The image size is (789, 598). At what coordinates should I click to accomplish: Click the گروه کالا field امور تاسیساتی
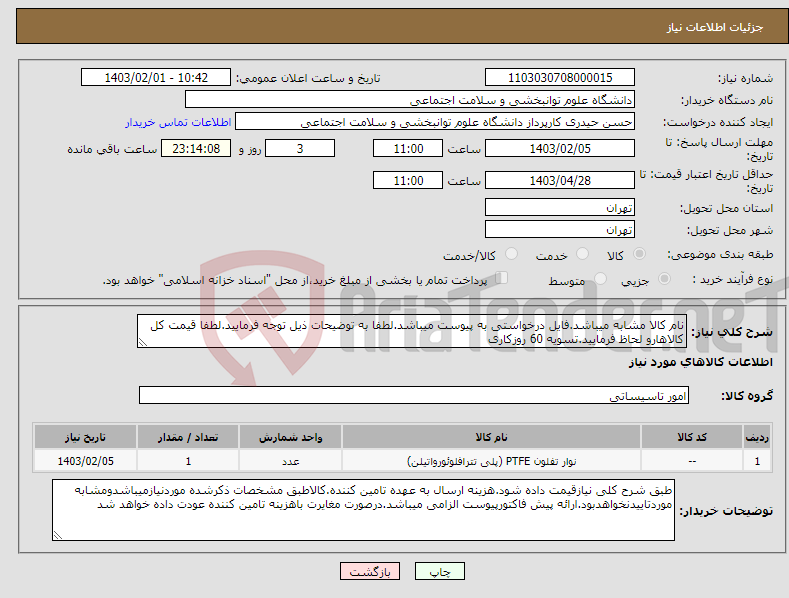[x=414, y=396]
